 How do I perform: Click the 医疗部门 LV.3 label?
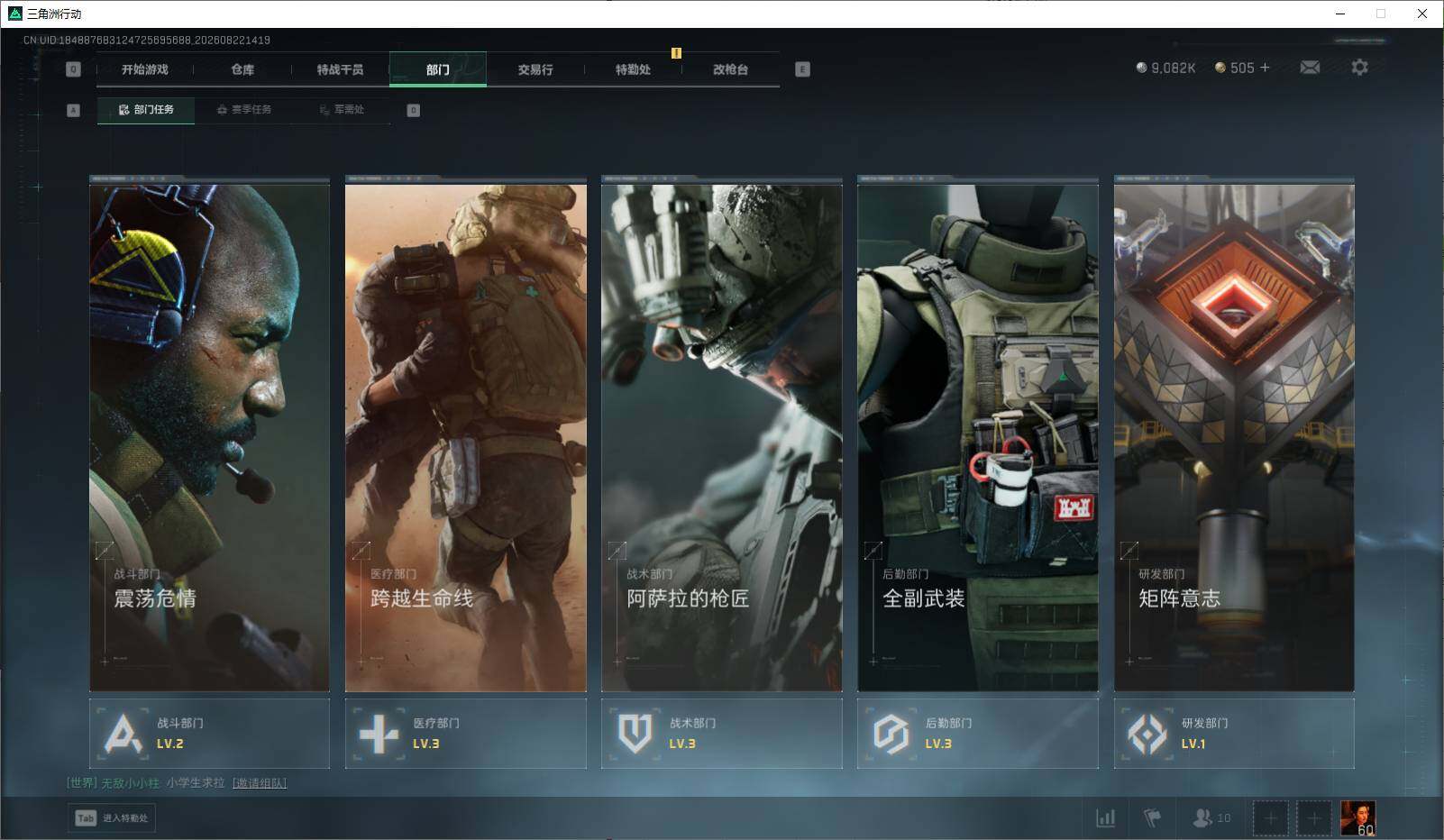[436, 734]
